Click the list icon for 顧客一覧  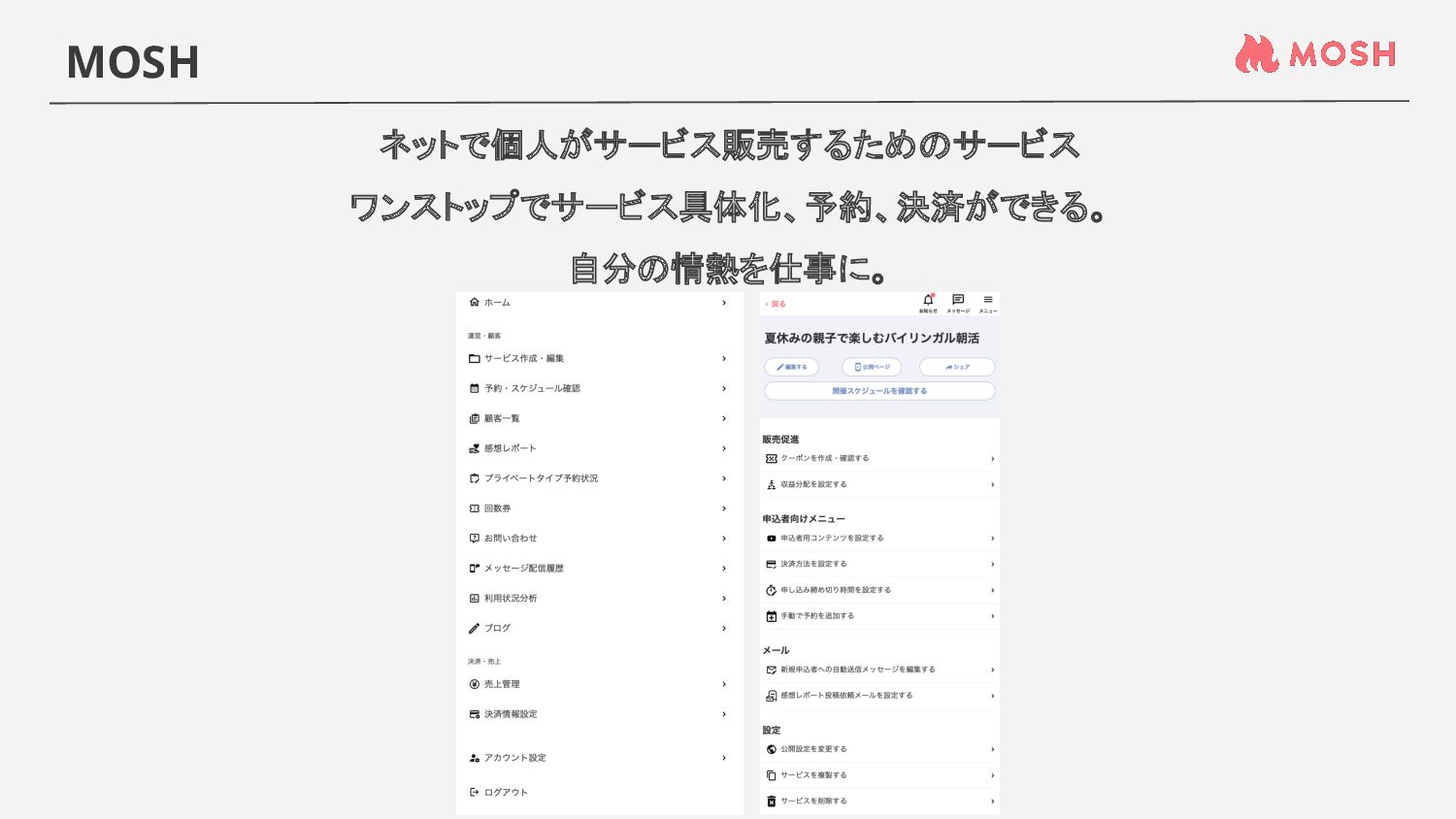pyautogui.click(x=474, y=418)
